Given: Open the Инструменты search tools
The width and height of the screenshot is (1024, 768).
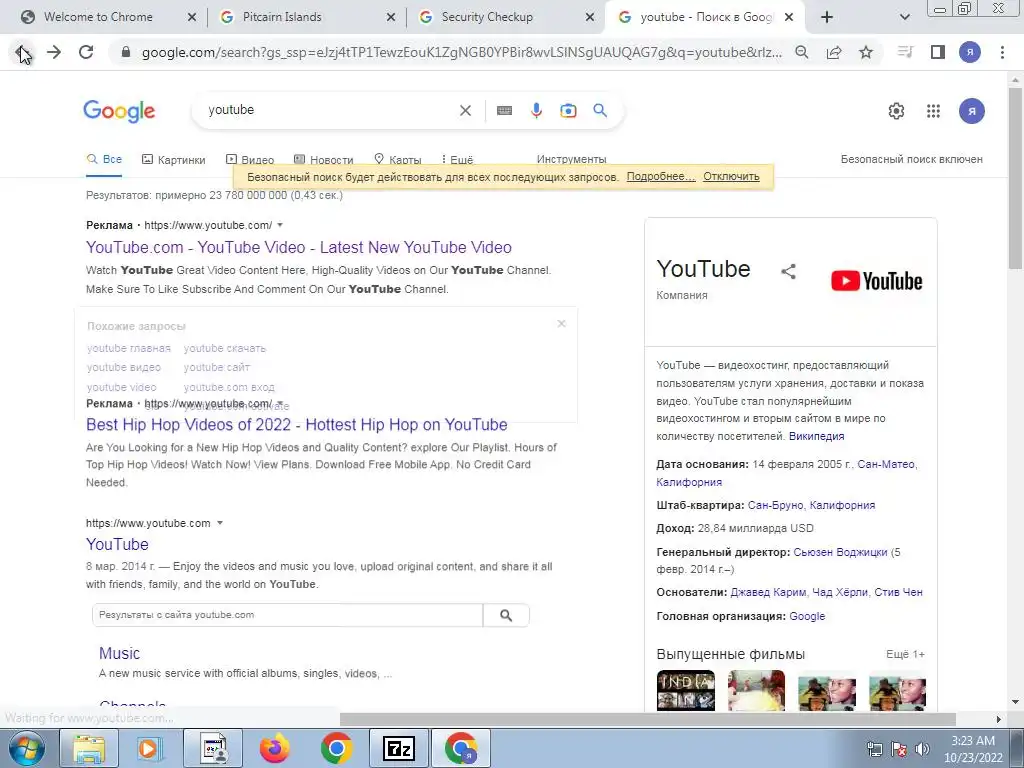Looking at the screenshot, I should 571,159.
